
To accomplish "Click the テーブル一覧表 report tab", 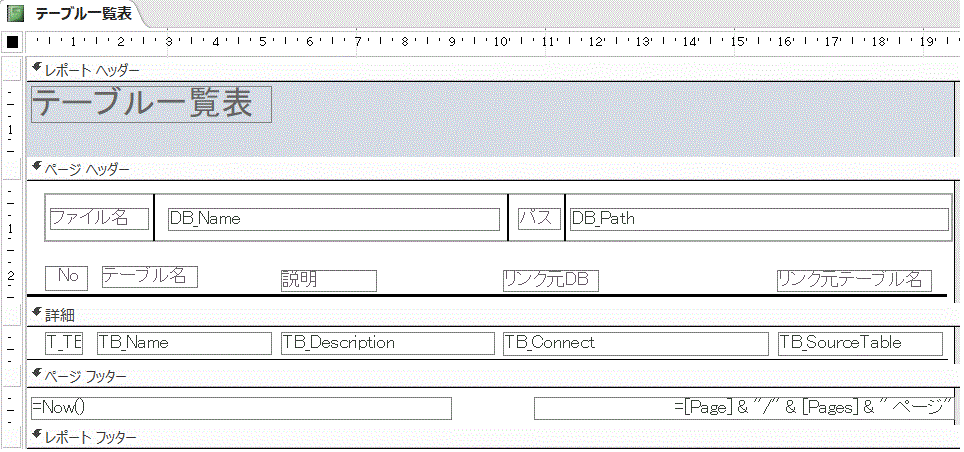I will (x=82, y=13).
